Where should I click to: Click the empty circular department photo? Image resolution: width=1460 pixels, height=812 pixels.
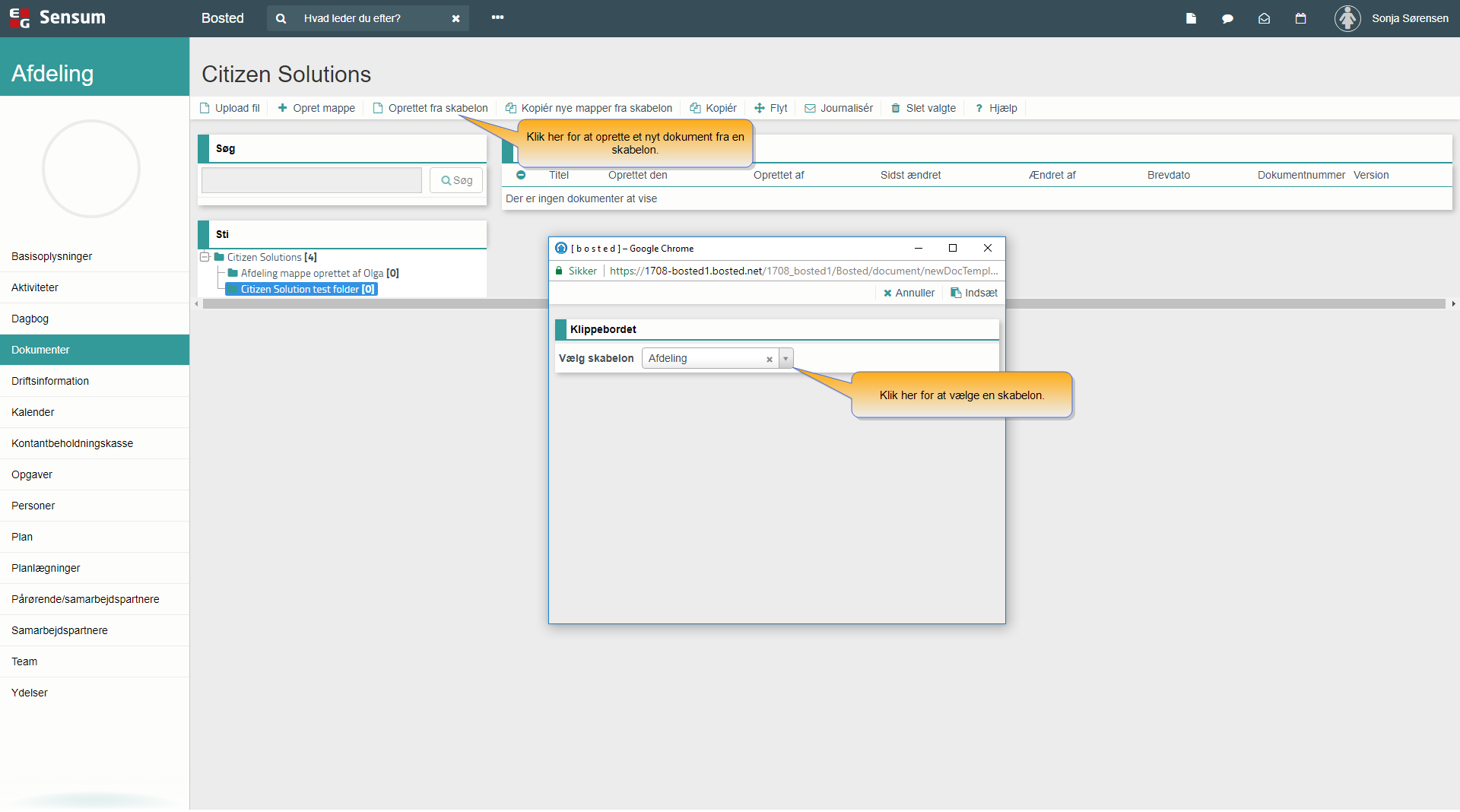pyautogui.click(x=91, y=169)
